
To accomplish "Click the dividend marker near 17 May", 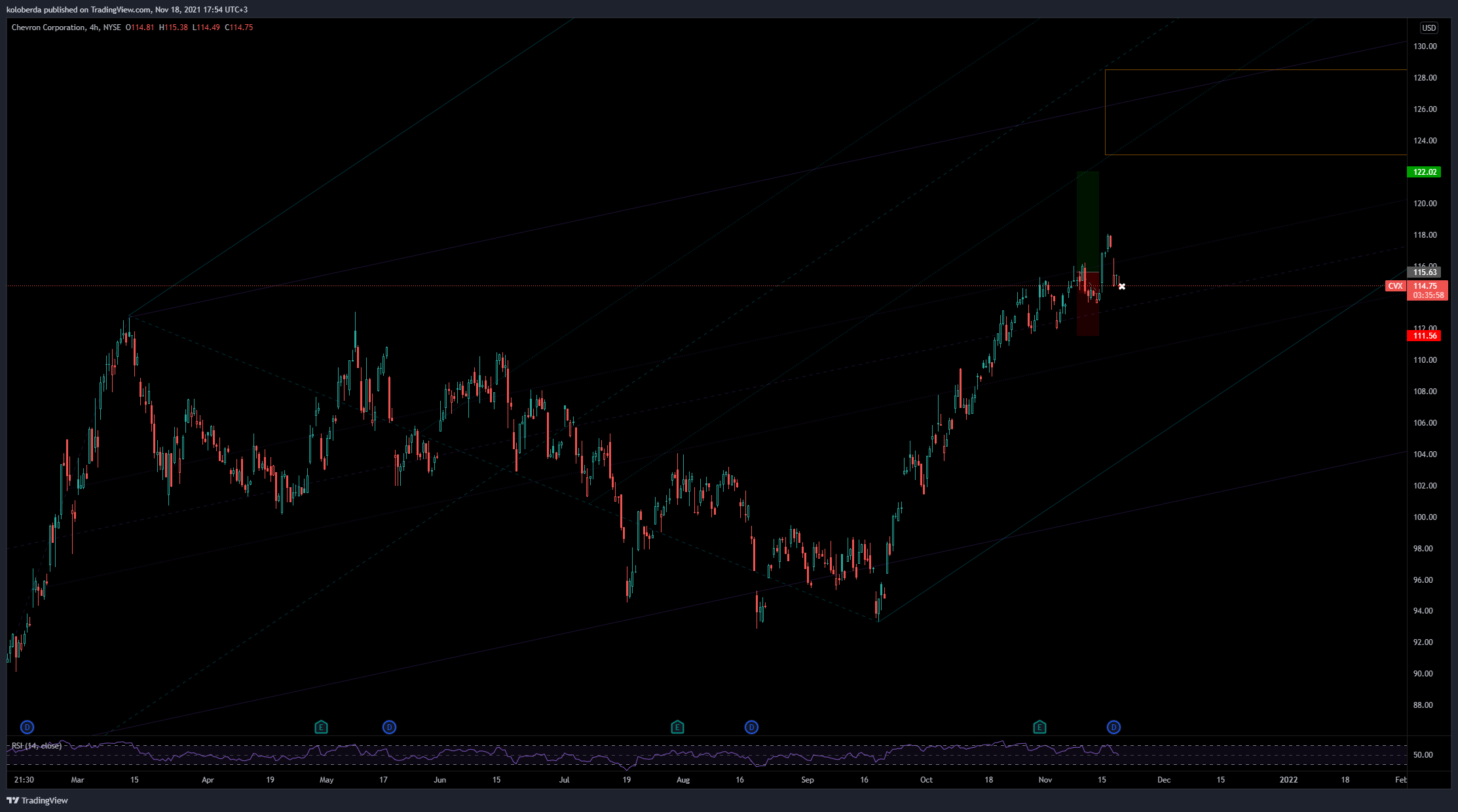I will point(389,727).
